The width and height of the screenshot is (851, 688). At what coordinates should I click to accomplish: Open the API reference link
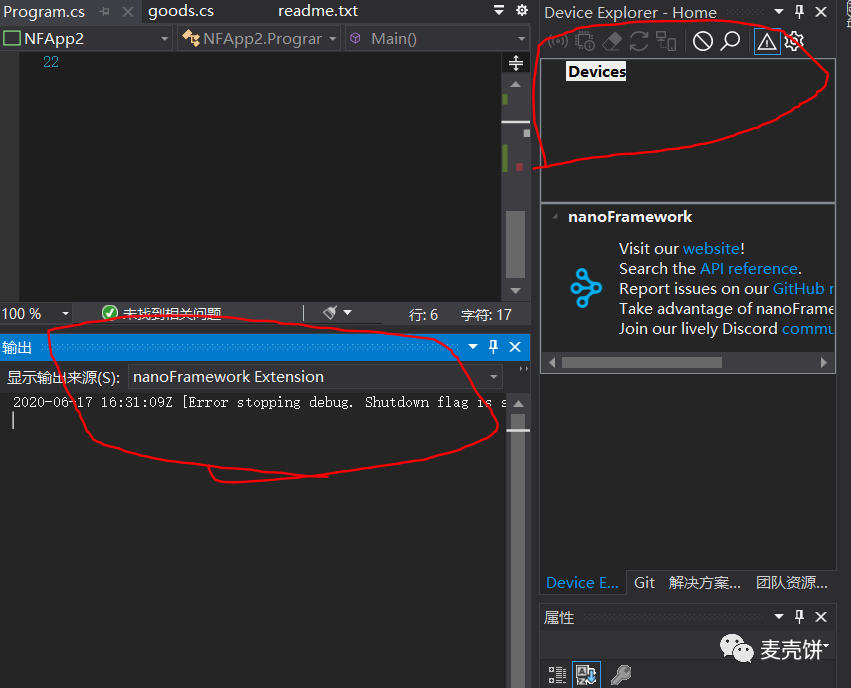(749, 269)
